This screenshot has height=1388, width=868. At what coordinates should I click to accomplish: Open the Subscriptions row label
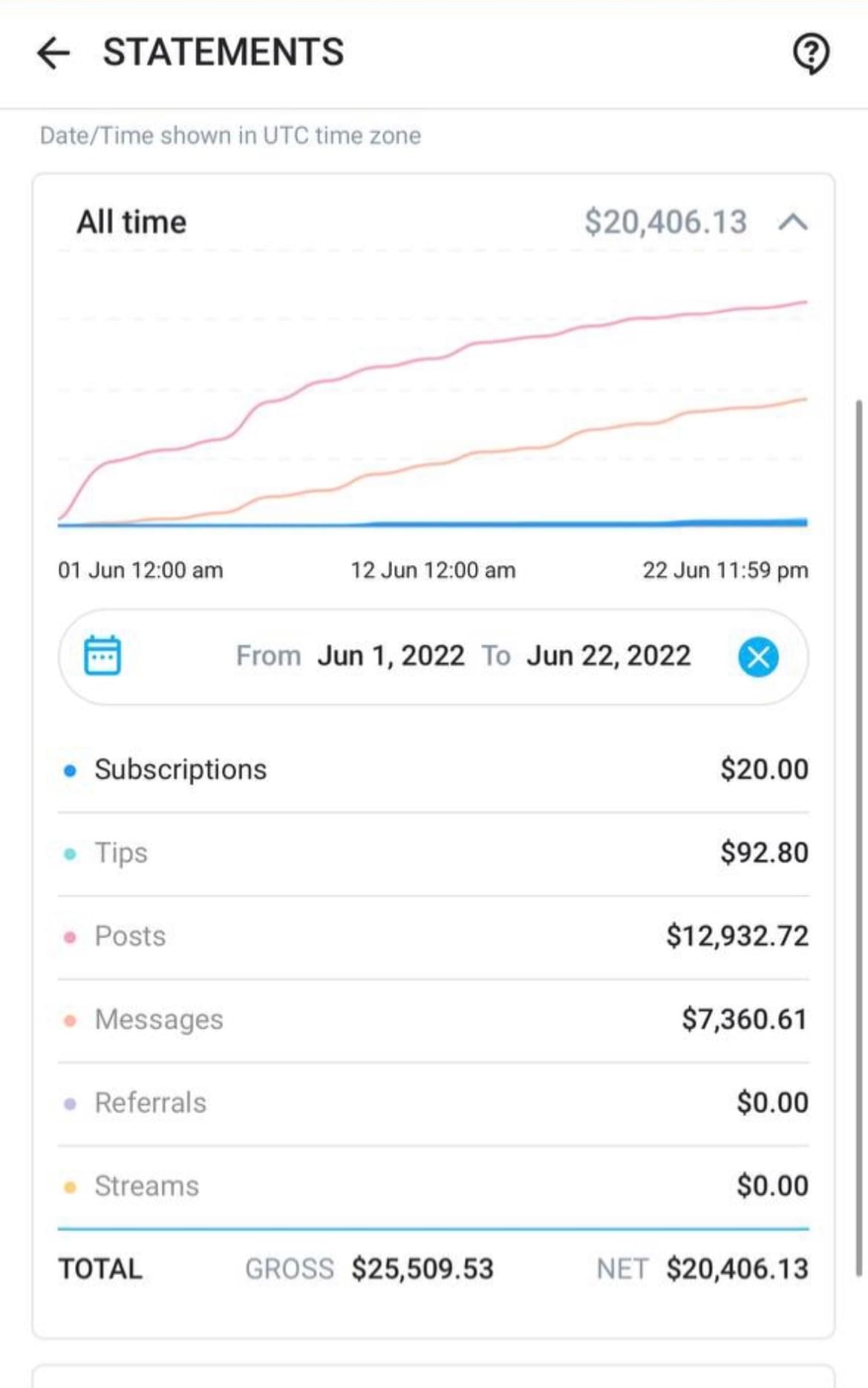180,769
